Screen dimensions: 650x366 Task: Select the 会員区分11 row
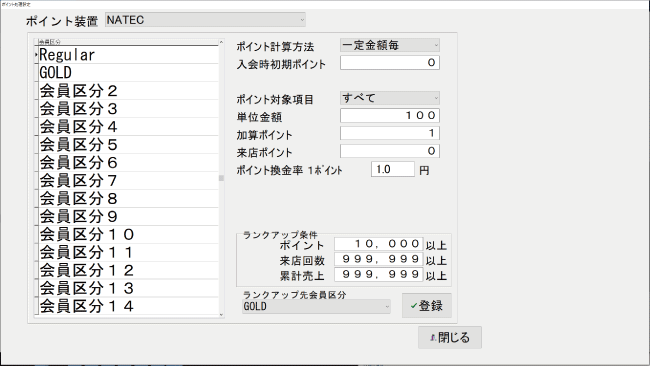(x=129, y=252)
